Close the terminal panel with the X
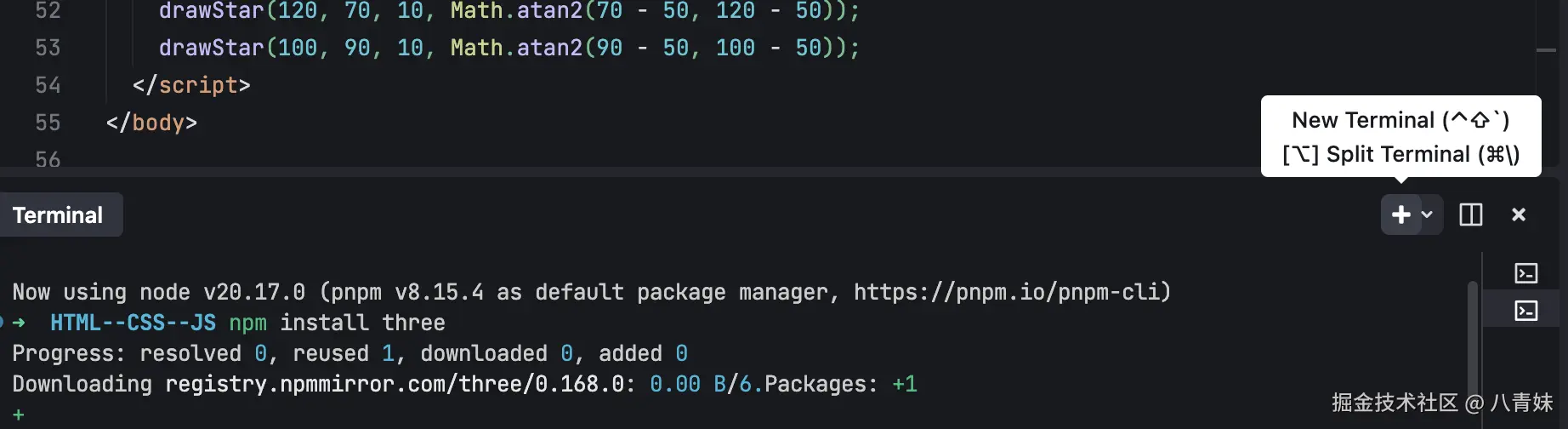Image resolution: width=1568 pixels, height=429 pixels. [1519, 214]
